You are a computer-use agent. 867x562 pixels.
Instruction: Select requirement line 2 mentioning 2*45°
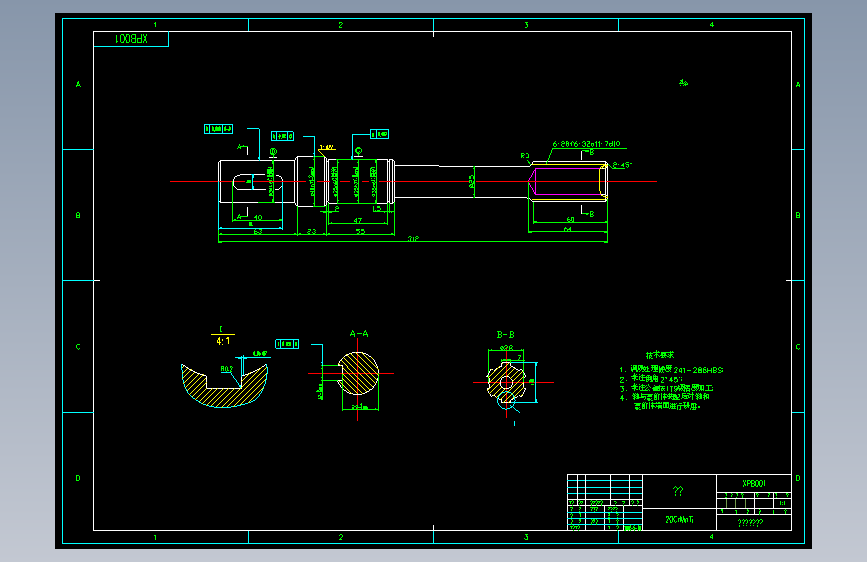coord(651,379)
